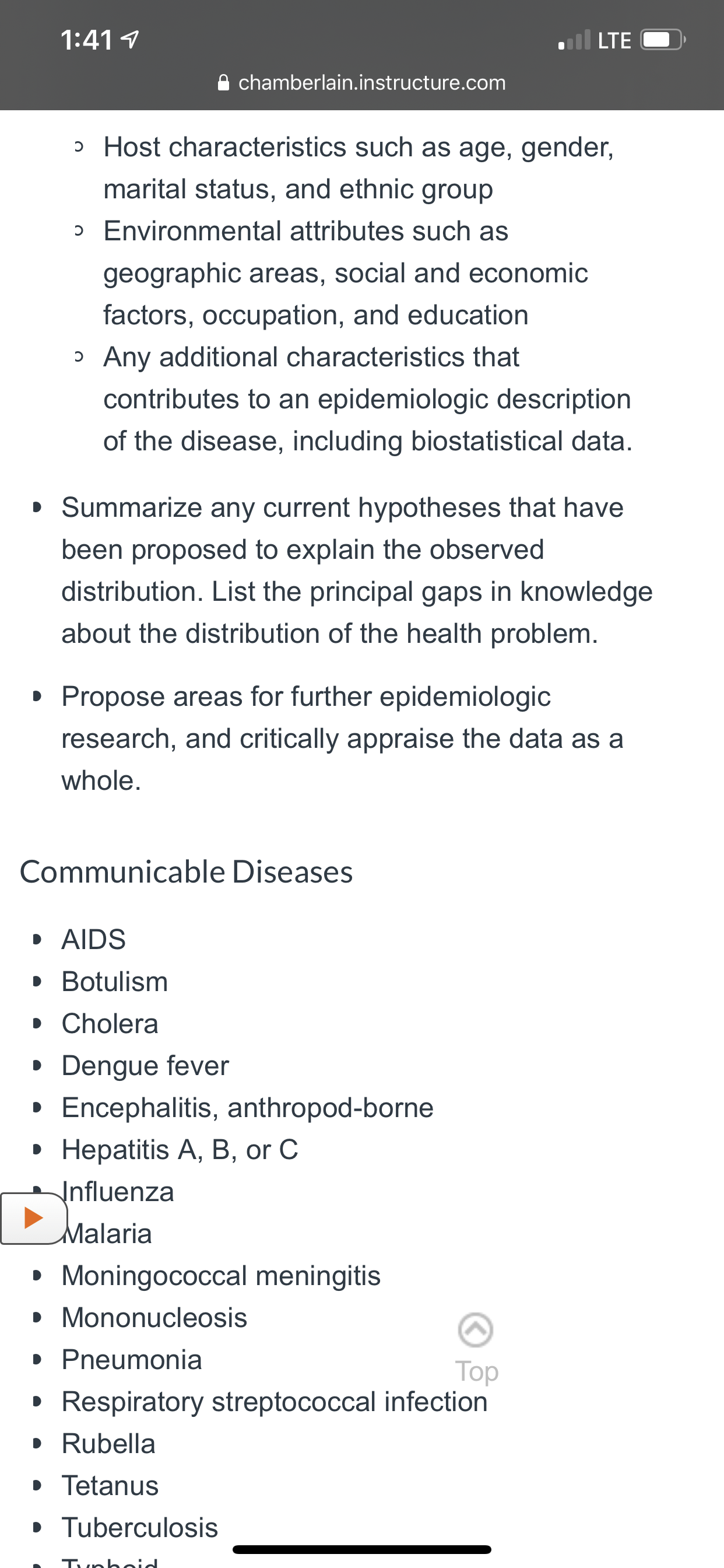The image size is (724, 1568).
Task: Tap the Botulism list item
Action: pyautogui.click(x=115, y=981)
